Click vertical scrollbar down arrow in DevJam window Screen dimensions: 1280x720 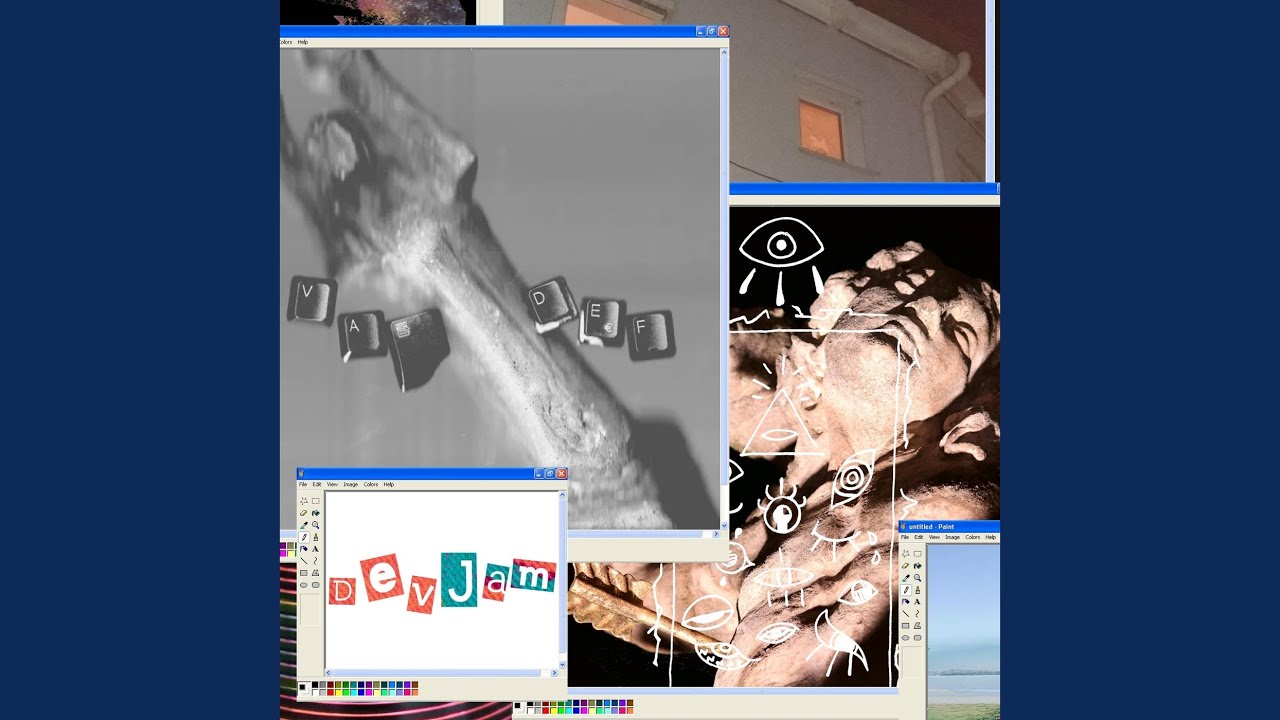(562, 664)
